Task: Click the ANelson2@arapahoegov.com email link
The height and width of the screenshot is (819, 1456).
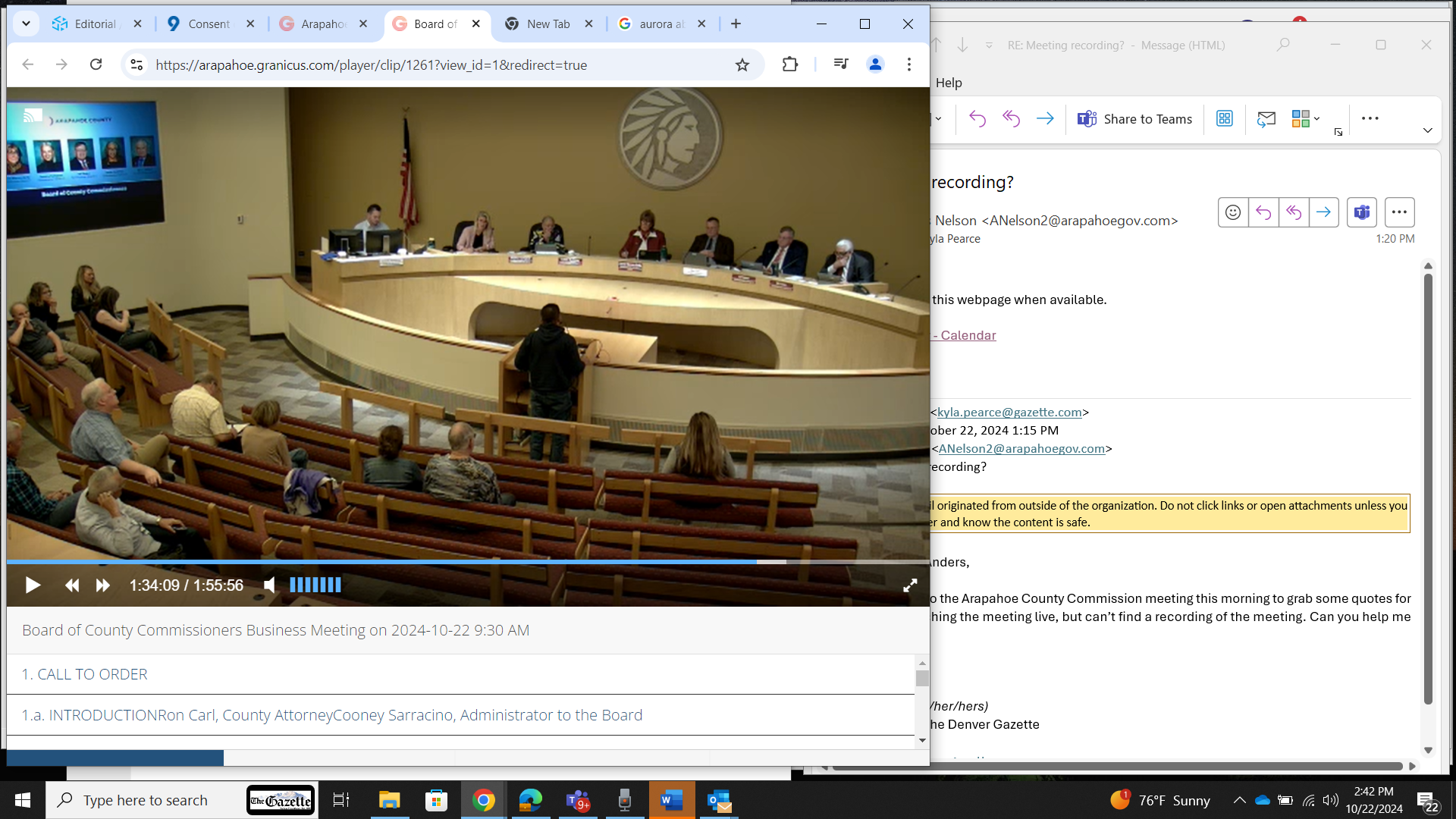Action: pyautogui.click(x=1021, y=448)
